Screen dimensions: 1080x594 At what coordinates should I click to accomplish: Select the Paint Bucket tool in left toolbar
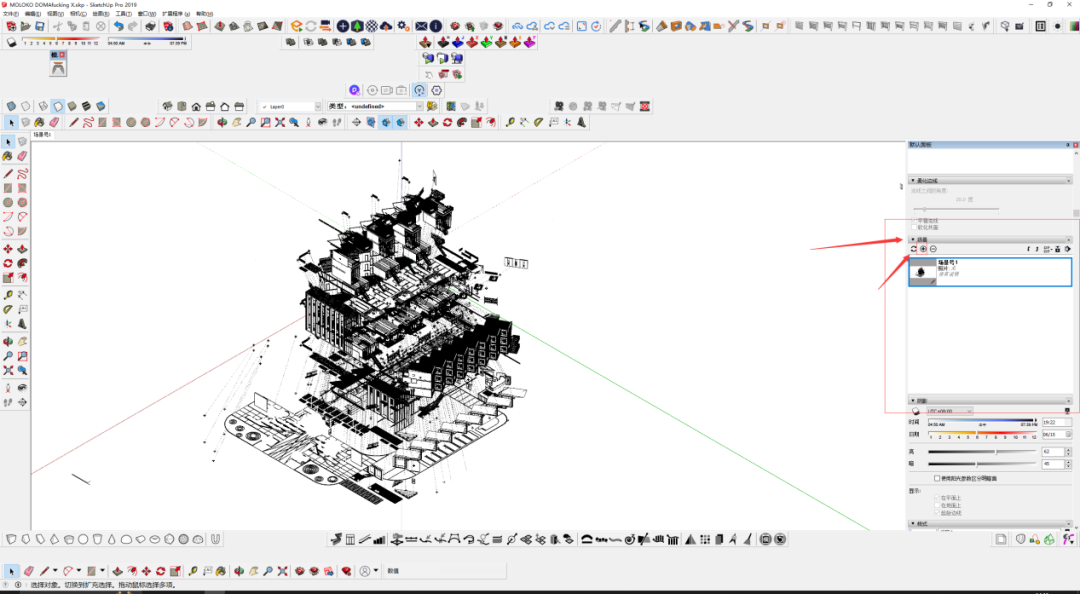point(8,156)
